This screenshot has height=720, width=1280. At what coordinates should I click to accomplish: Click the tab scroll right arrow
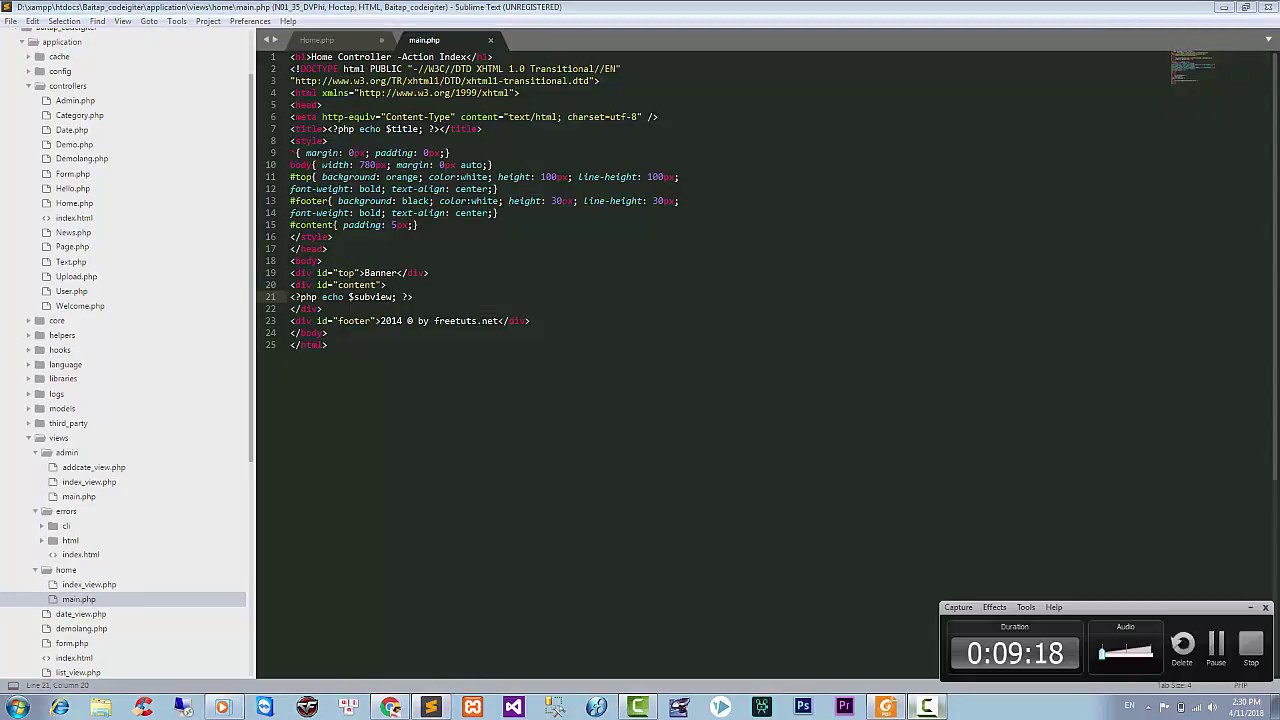tap(275, 40)
